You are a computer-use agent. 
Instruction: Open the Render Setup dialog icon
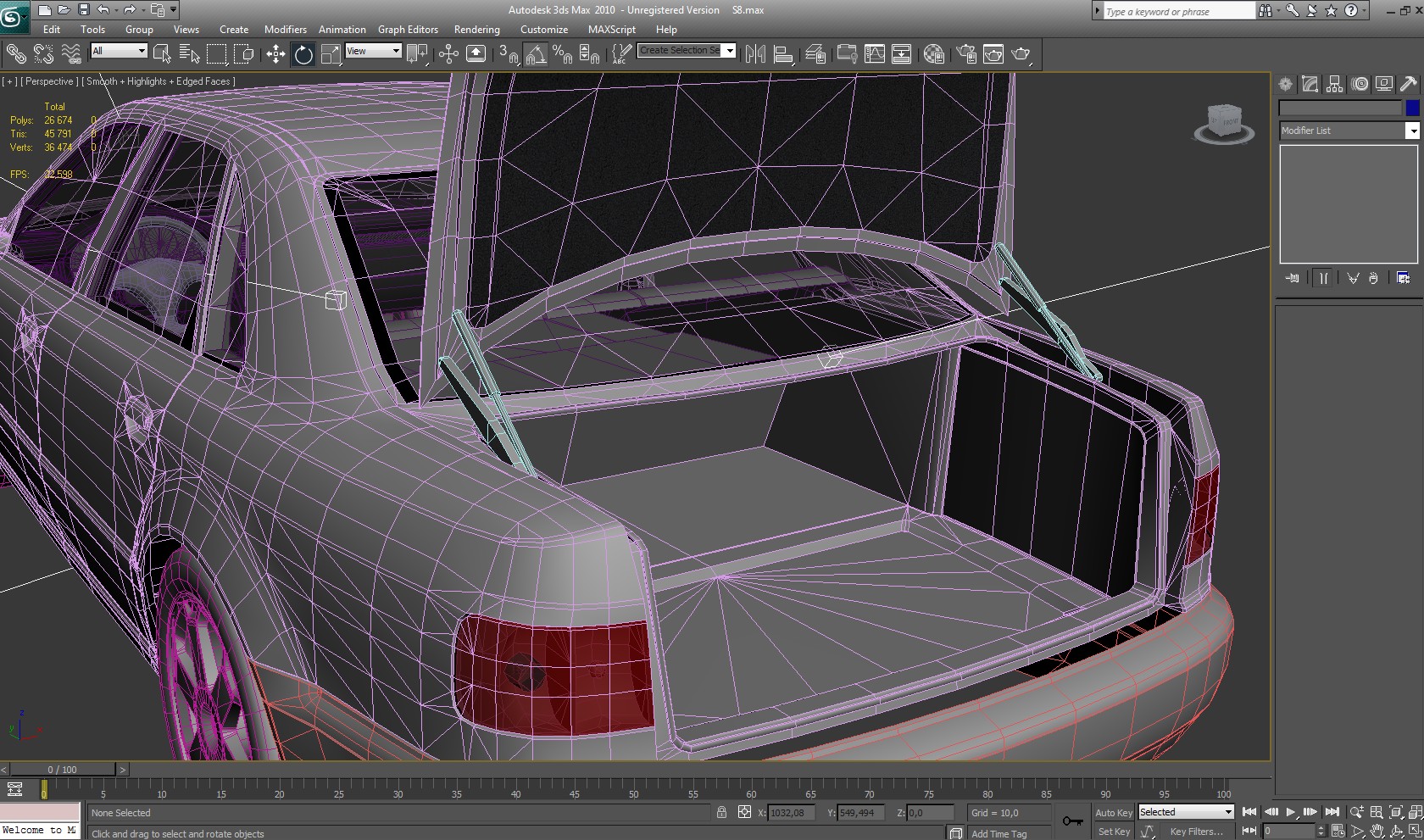point(966,55)
